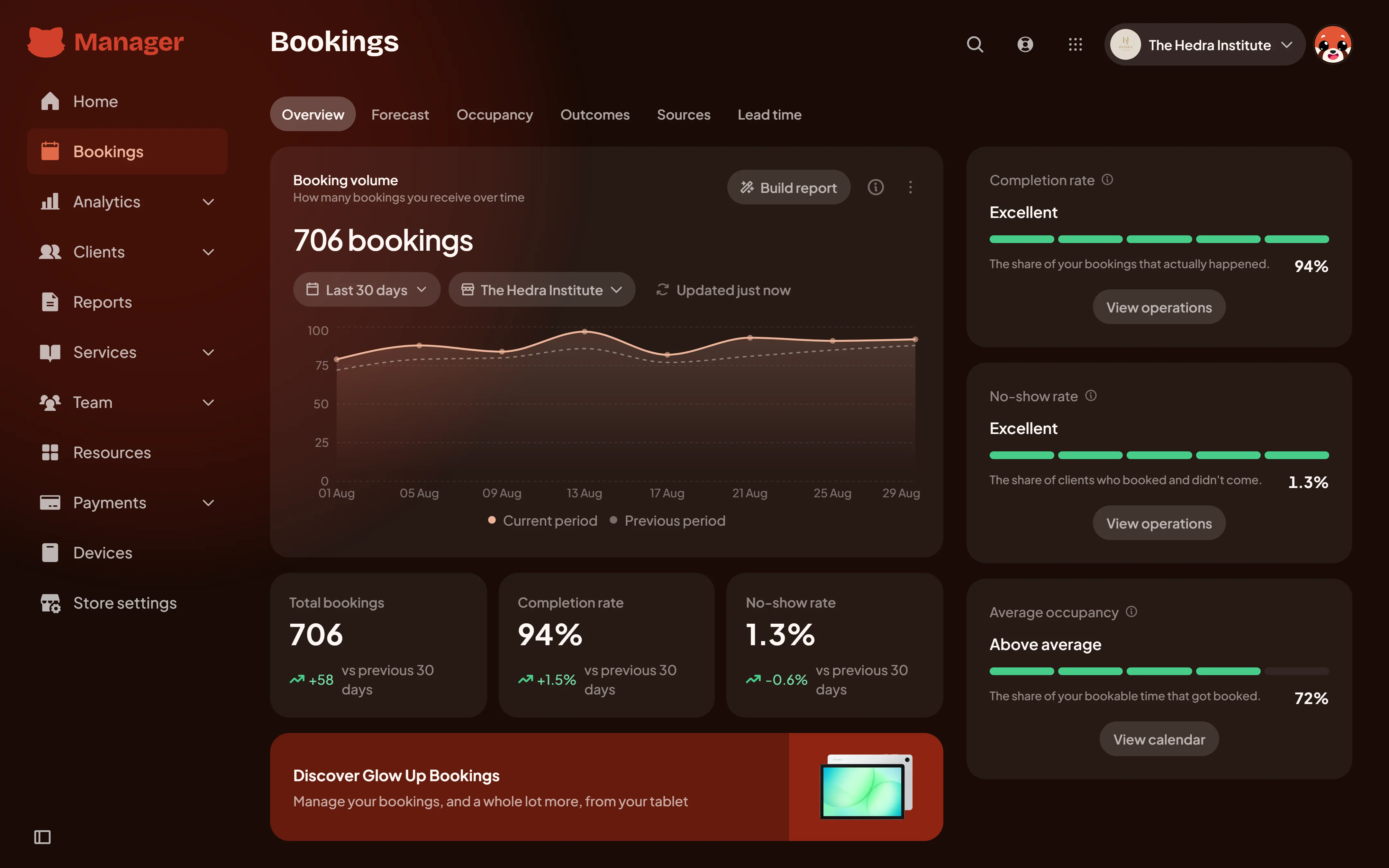Open the Last 30 days dropdown
1389x868 pixels.
367,289
